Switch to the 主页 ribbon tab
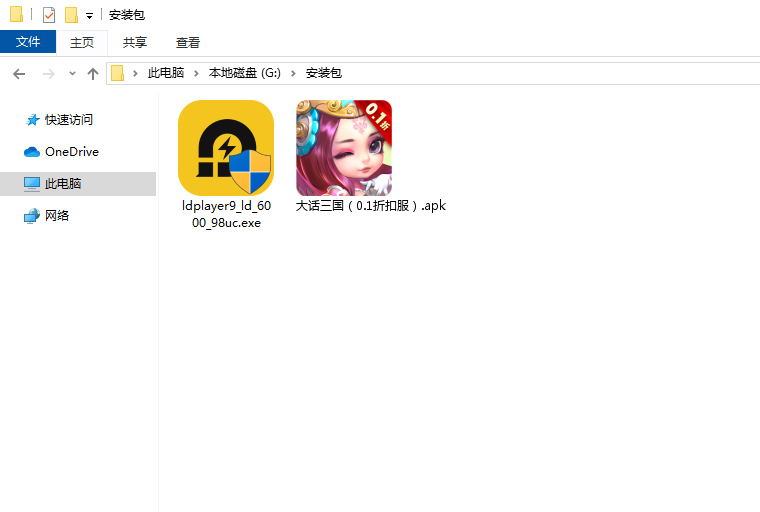The width and height of the screenshot is (760, 512). click(x=82, y=42)
